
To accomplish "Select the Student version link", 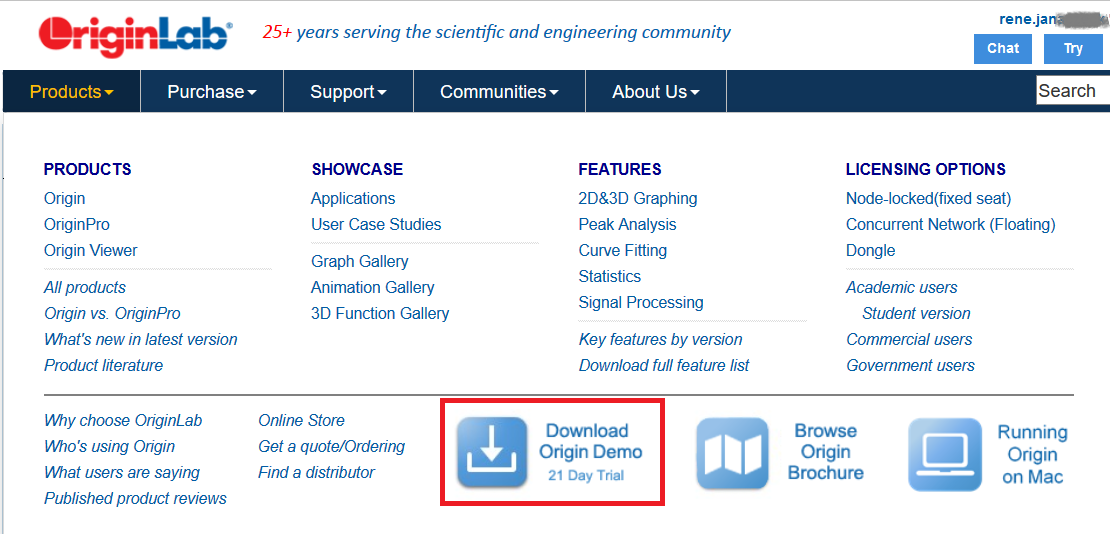I will coord(916,313).
